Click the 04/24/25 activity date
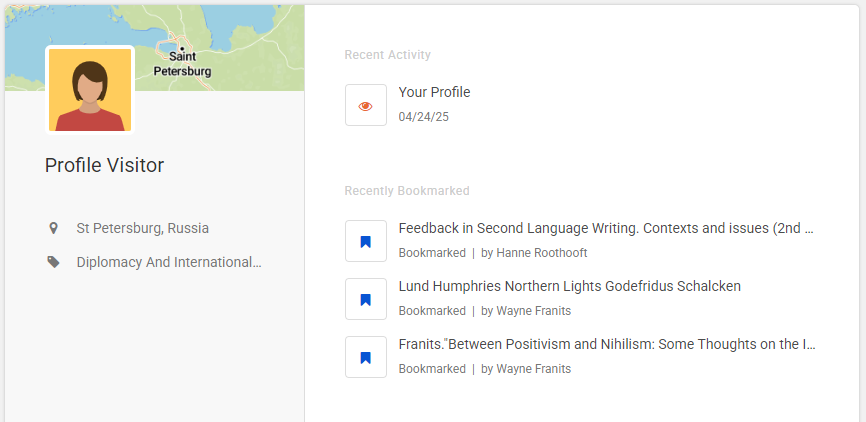The image size is (866, 422). (x=423, y=117)
